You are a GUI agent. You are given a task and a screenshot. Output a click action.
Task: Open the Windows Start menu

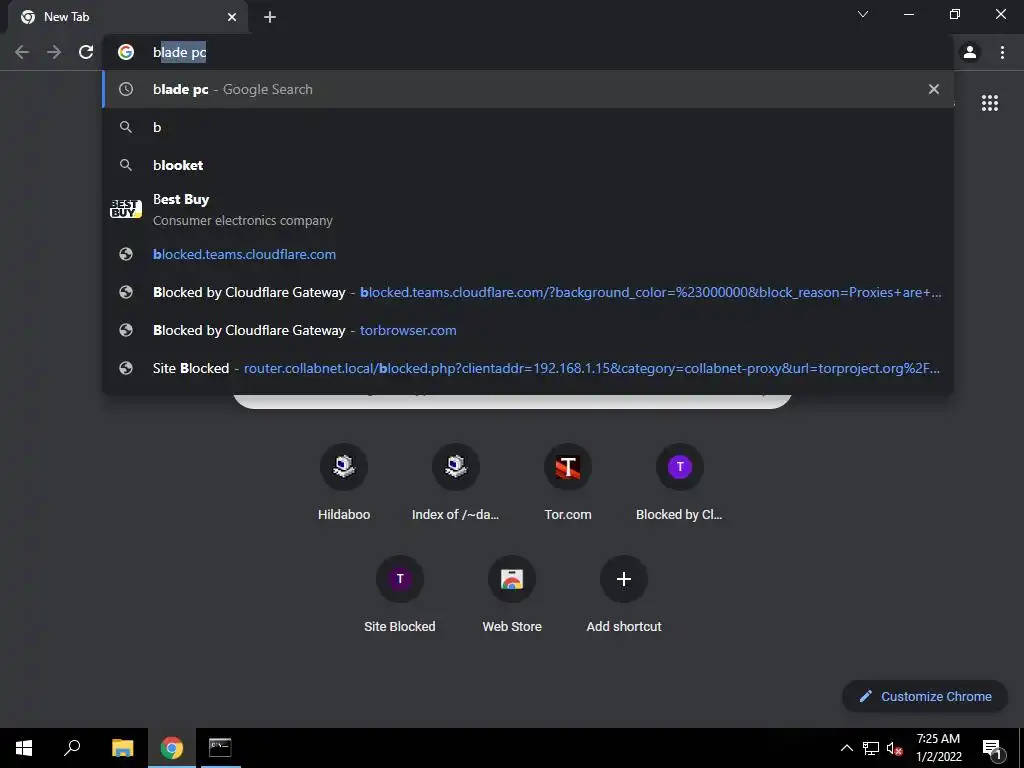tap(24, 748)
